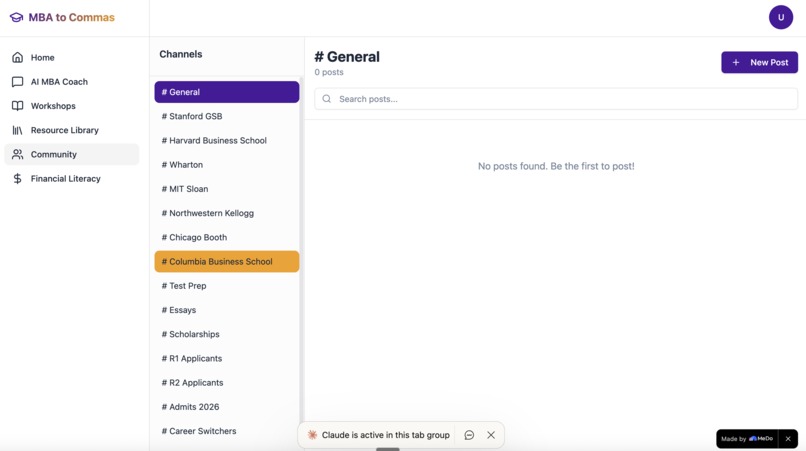View the # R2 Applicants channel
Image resolution: width=806 pixels, height=451 pixels.
coord(227,382)
